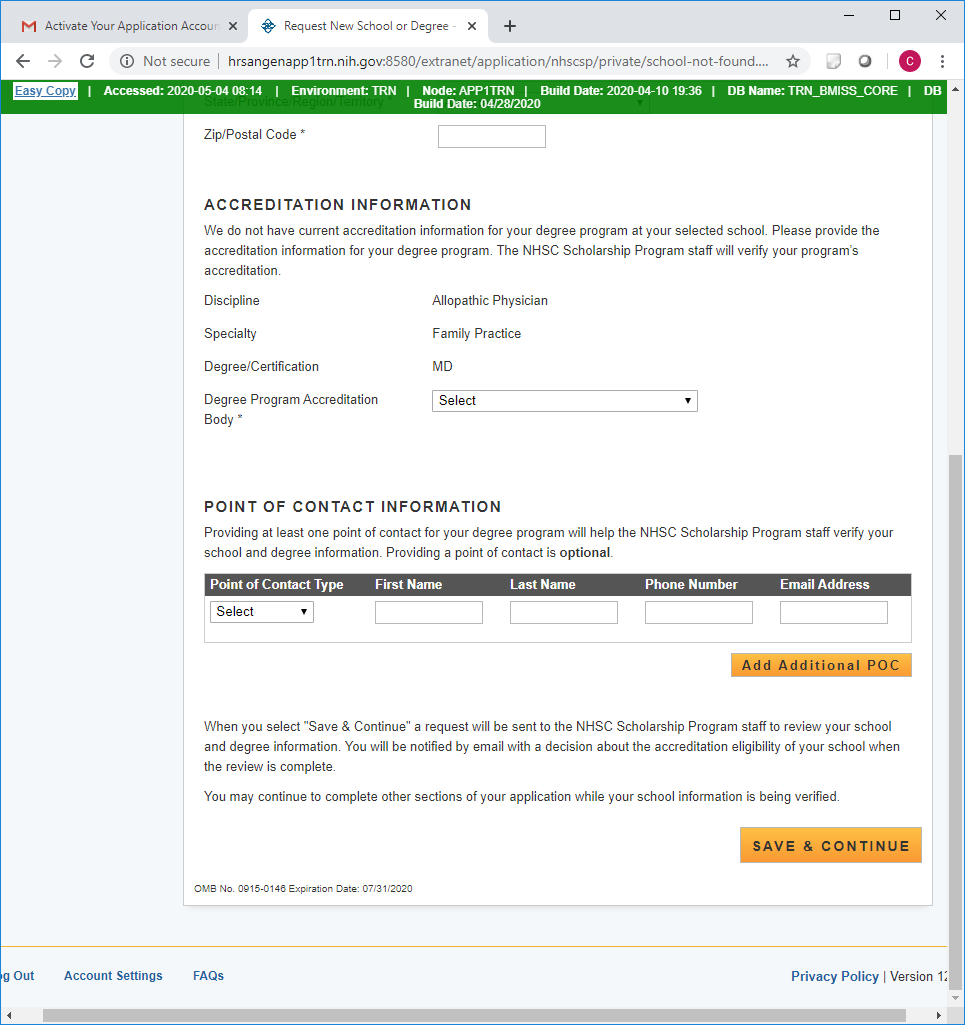Image resolution: width=965 pixels, height=1025 pixels.
Task: Click the grey note extension icon
Action: [x=833, y=61]
